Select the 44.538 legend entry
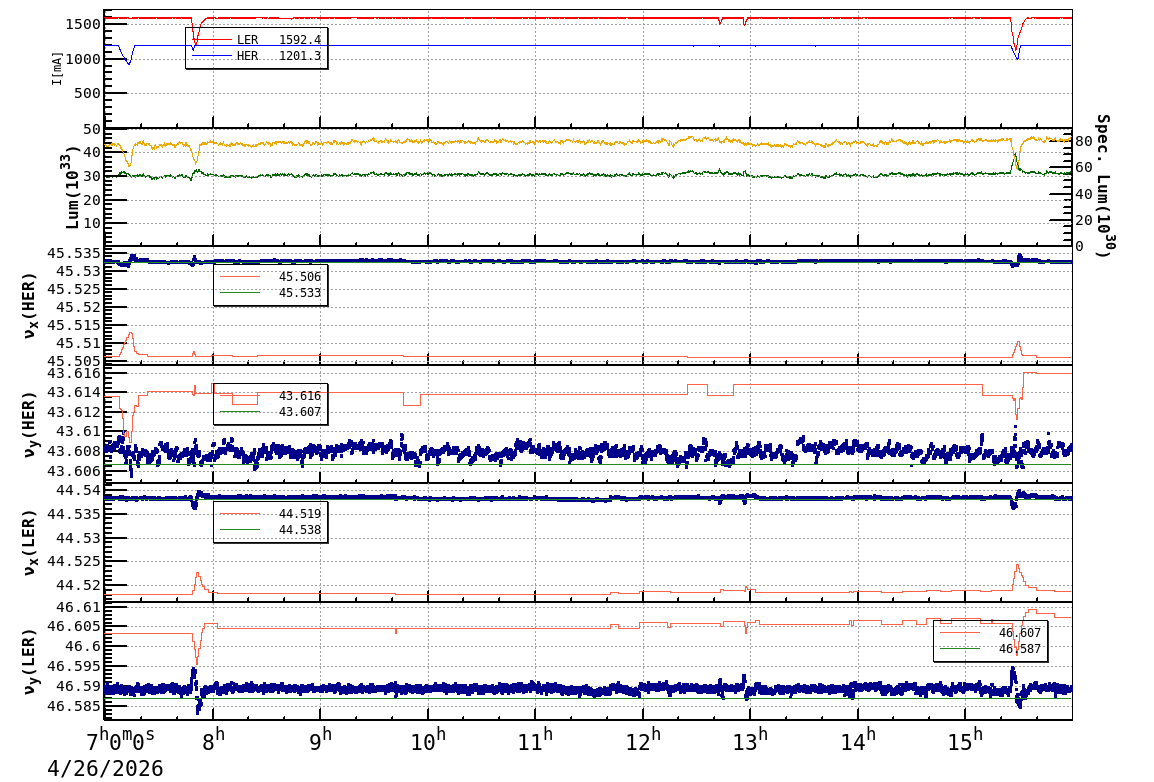The image size is (1154, 782). (x=270, y=530)
